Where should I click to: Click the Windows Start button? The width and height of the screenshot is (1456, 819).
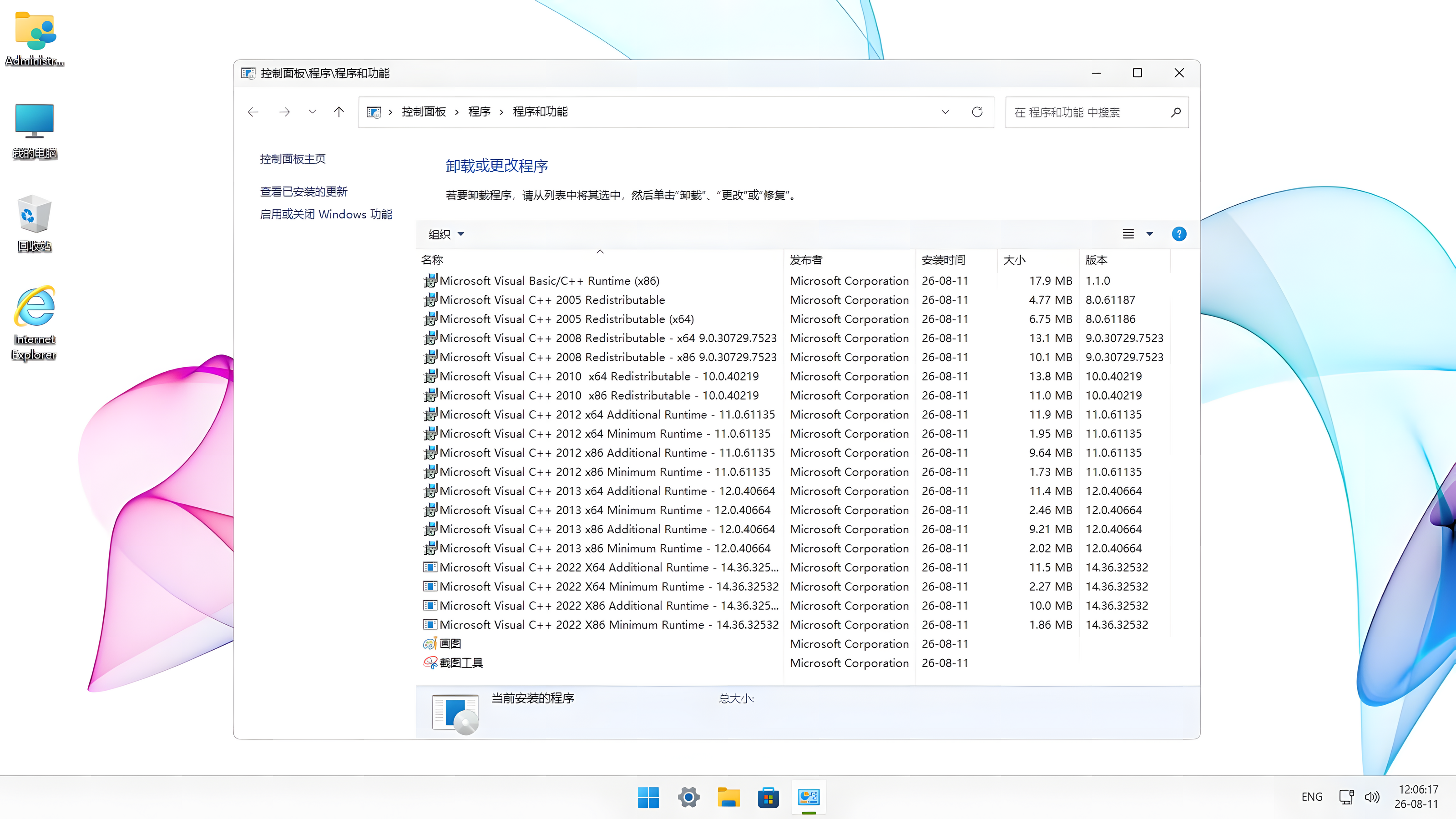click(x=648, y=798)
